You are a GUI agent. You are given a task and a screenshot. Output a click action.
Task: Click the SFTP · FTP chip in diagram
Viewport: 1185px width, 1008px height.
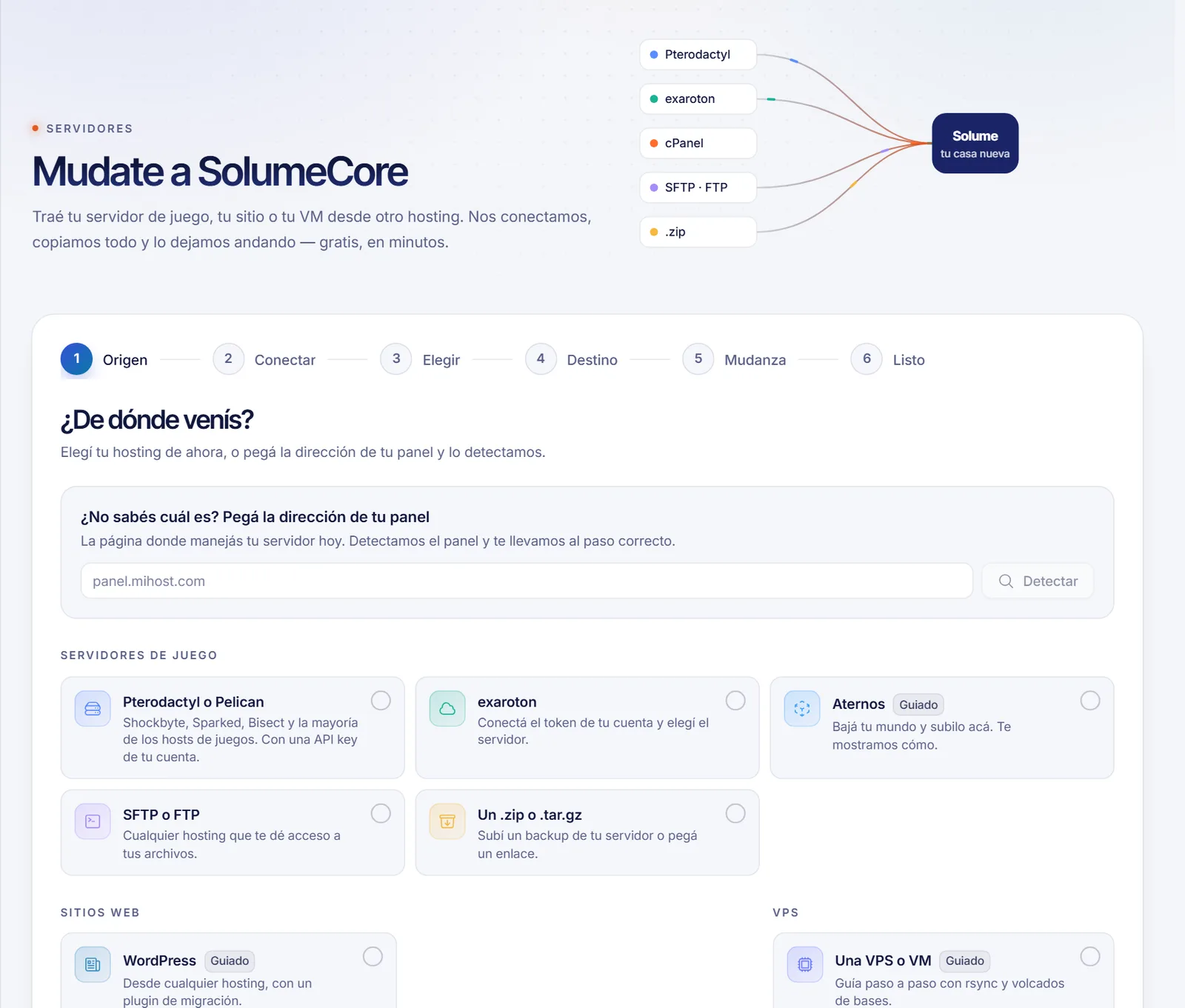pos(698,188)
